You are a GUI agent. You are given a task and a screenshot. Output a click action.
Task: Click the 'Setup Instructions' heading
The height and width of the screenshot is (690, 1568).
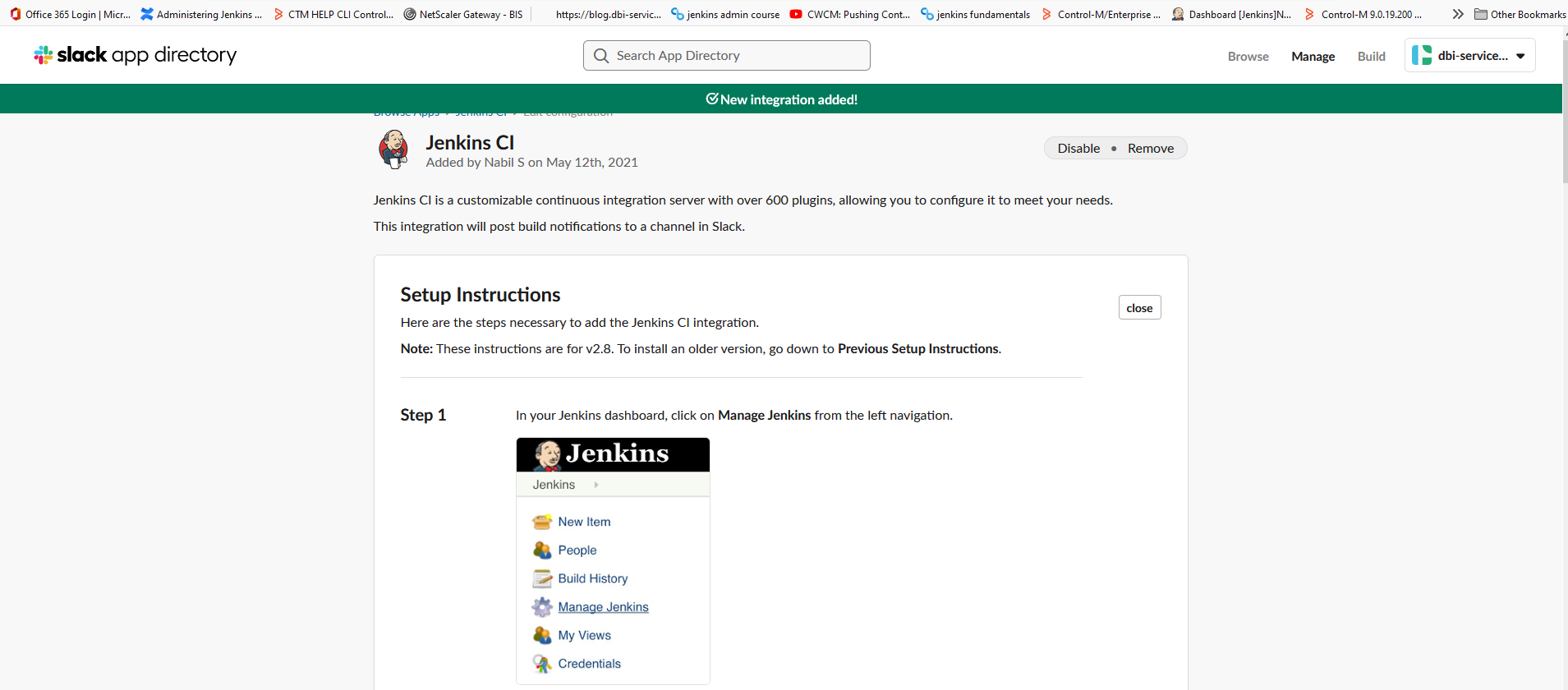(x=480, y=295)
